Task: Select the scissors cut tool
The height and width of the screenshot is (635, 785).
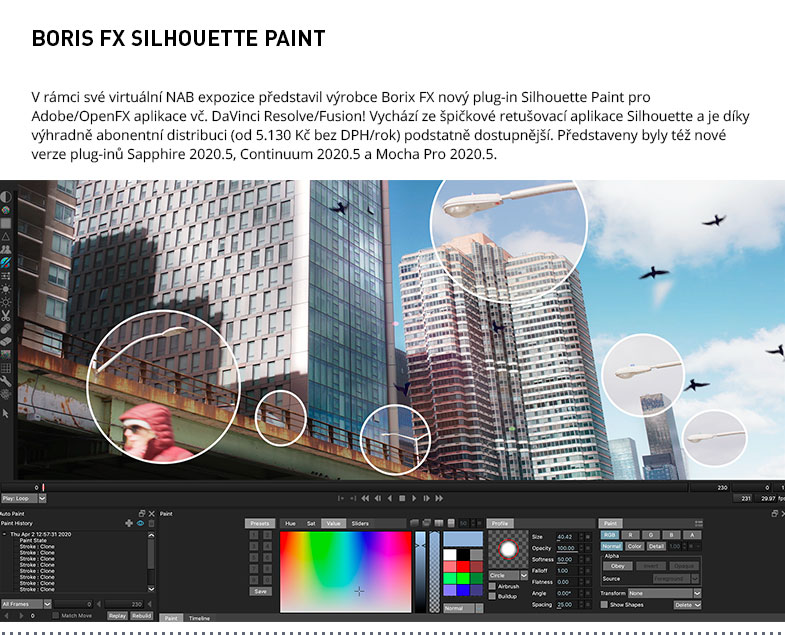Action: (6, 315)
